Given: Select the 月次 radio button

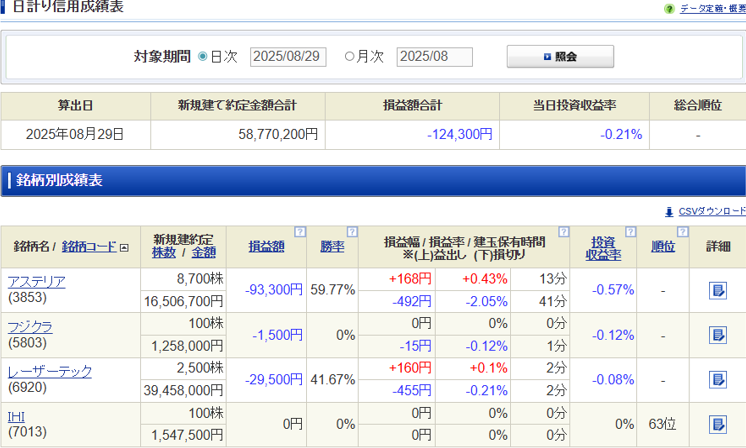Looking at the screenshot, I should tap(349, 57).
